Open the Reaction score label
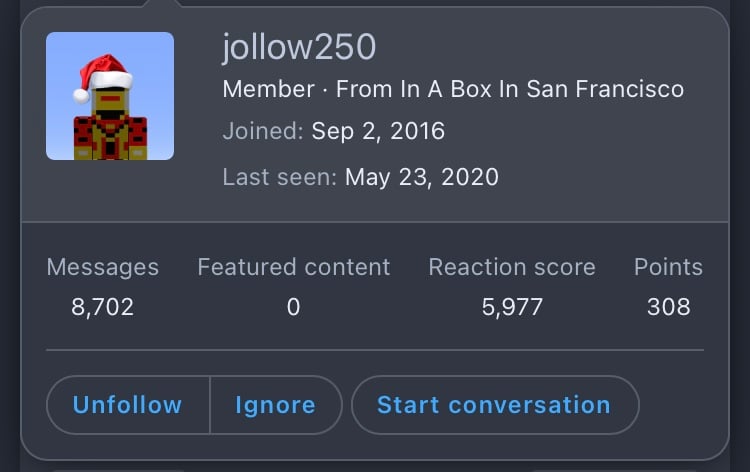Screen dimensions: 750x472 tap(512, 267)
